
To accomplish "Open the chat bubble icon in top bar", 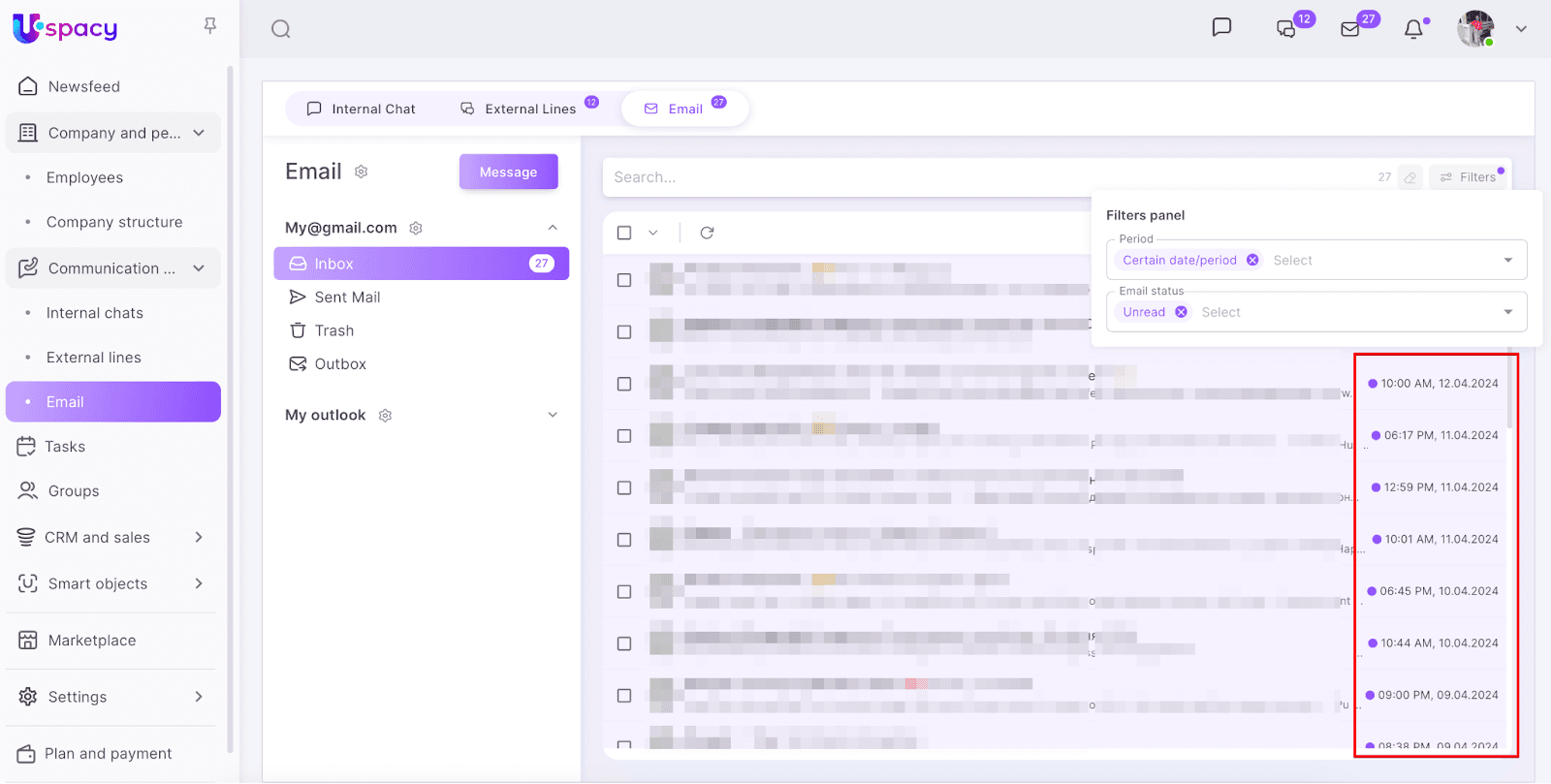I will [x=1221, y=27].
